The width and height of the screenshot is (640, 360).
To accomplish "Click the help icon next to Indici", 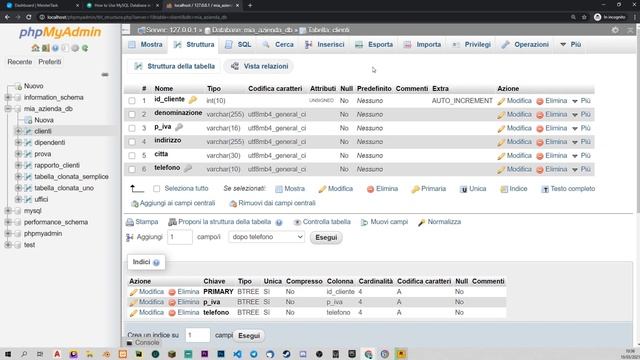I will click(156, 262).
